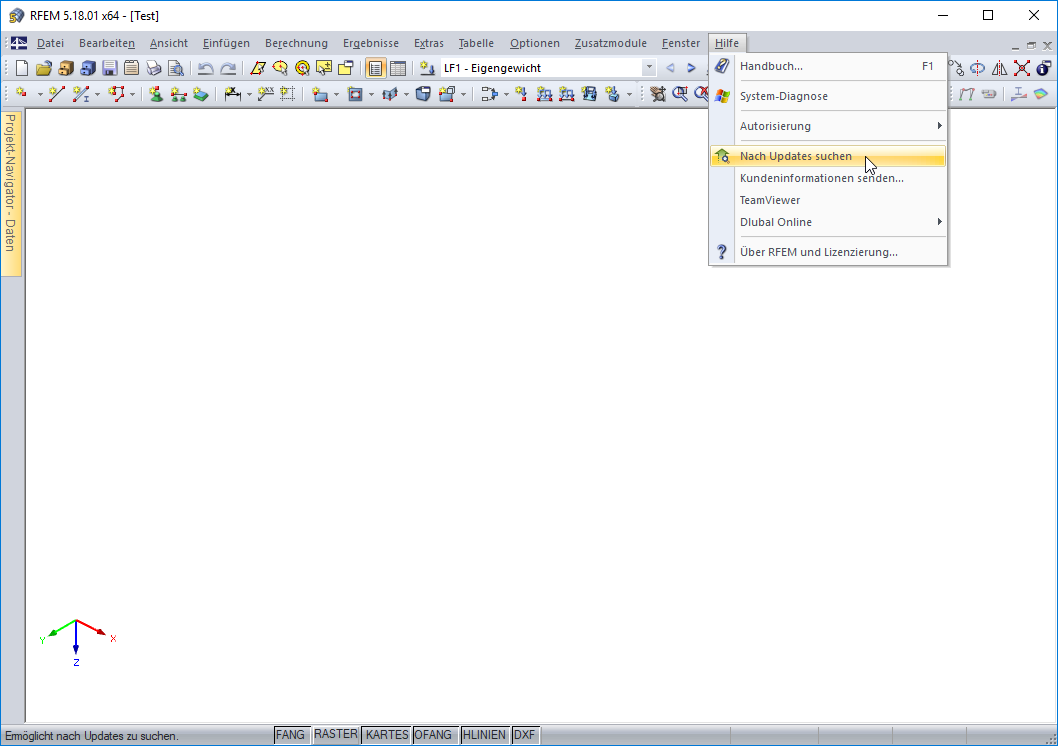The height and width of the screenshot is (746, 1058).
Task: Click System-Diagnose menu entry
Action: 828,96
